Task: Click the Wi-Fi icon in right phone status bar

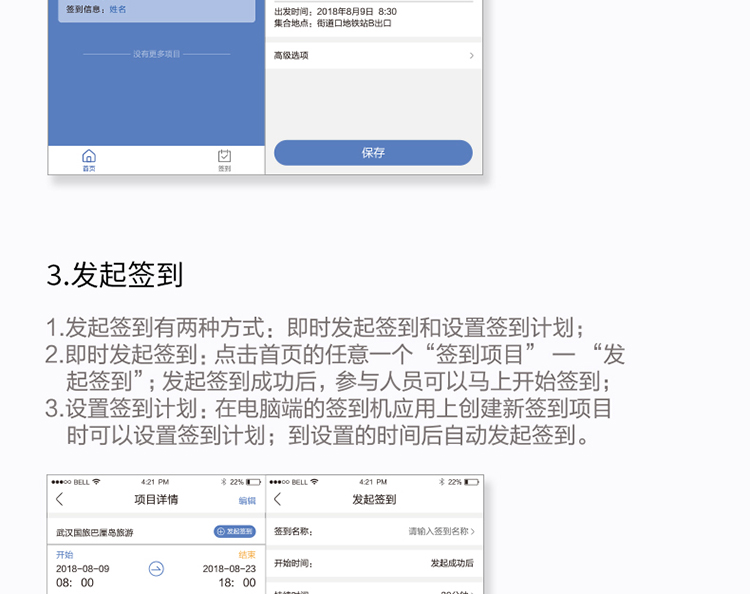Action: pyautogui.click(x=314, y=482)
